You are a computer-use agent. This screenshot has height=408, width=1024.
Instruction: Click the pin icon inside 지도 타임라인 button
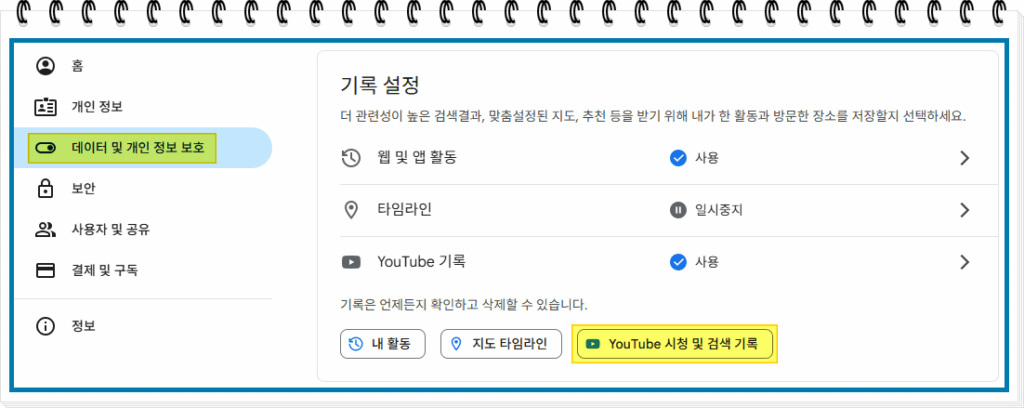pyautogui.click(x=456, y=344)
